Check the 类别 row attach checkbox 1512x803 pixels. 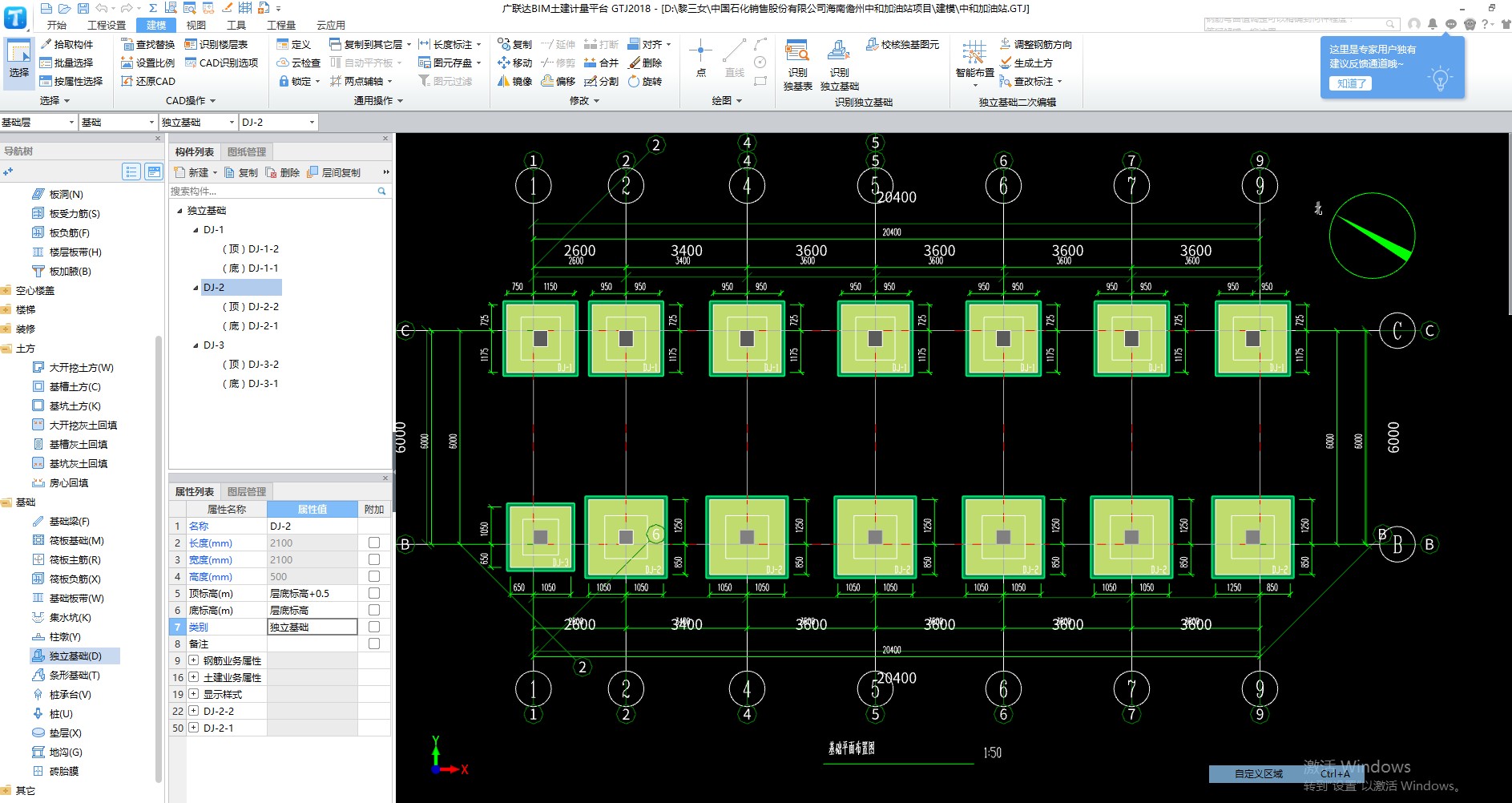[x=374, y=627]
